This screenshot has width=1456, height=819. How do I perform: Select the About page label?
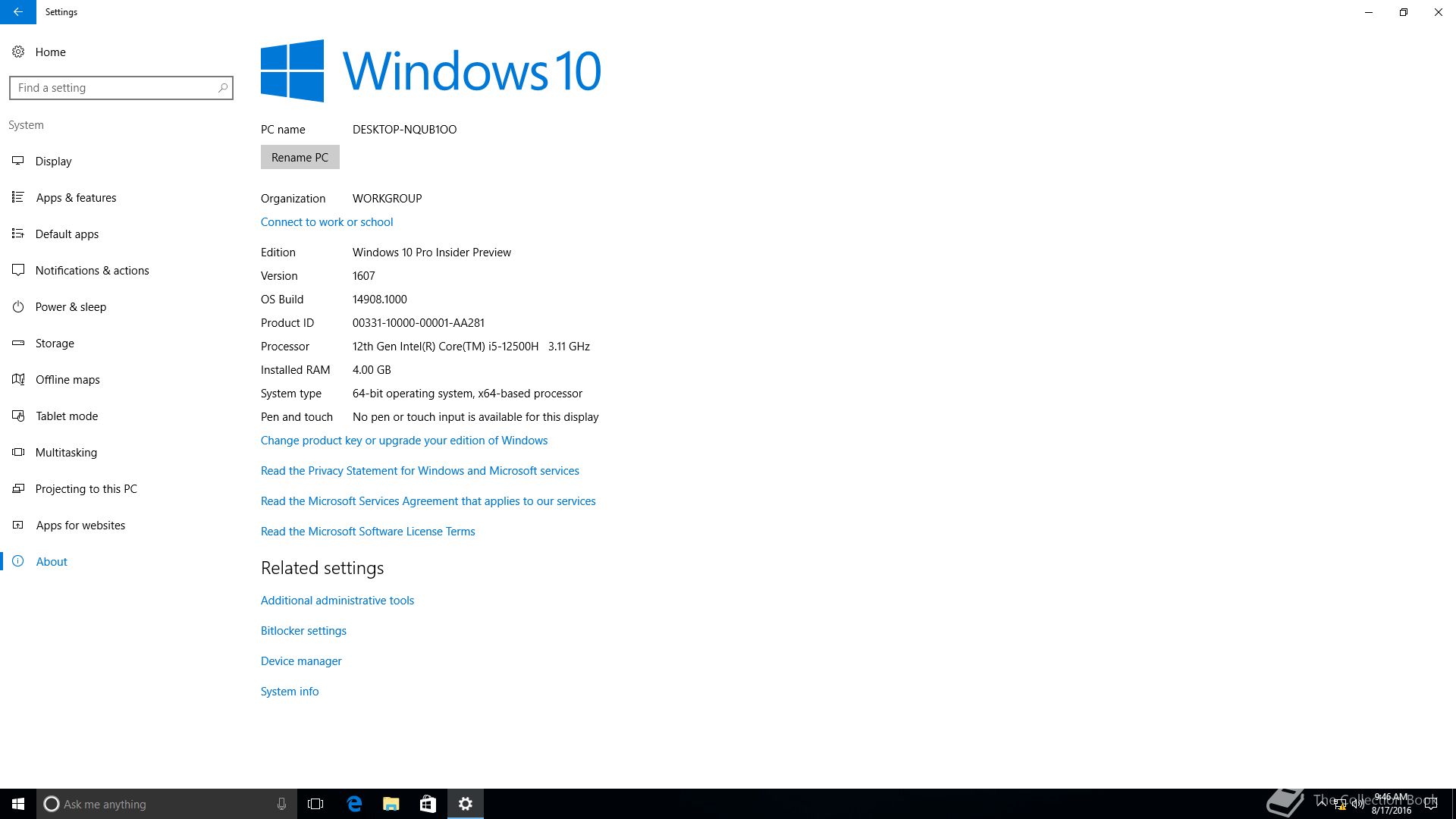(x=52, y=562)
